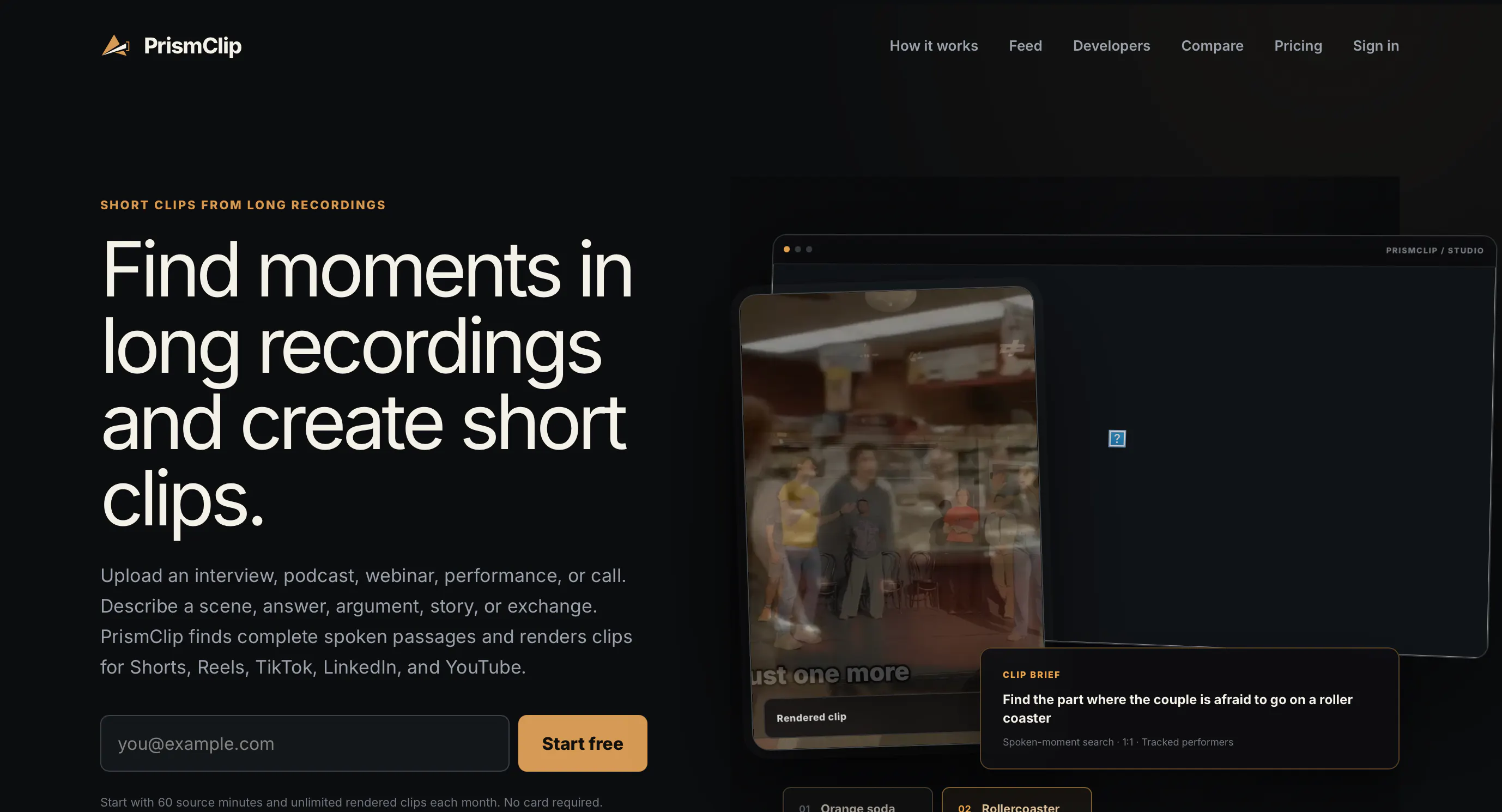Click the Start free button

coord(583,743)
